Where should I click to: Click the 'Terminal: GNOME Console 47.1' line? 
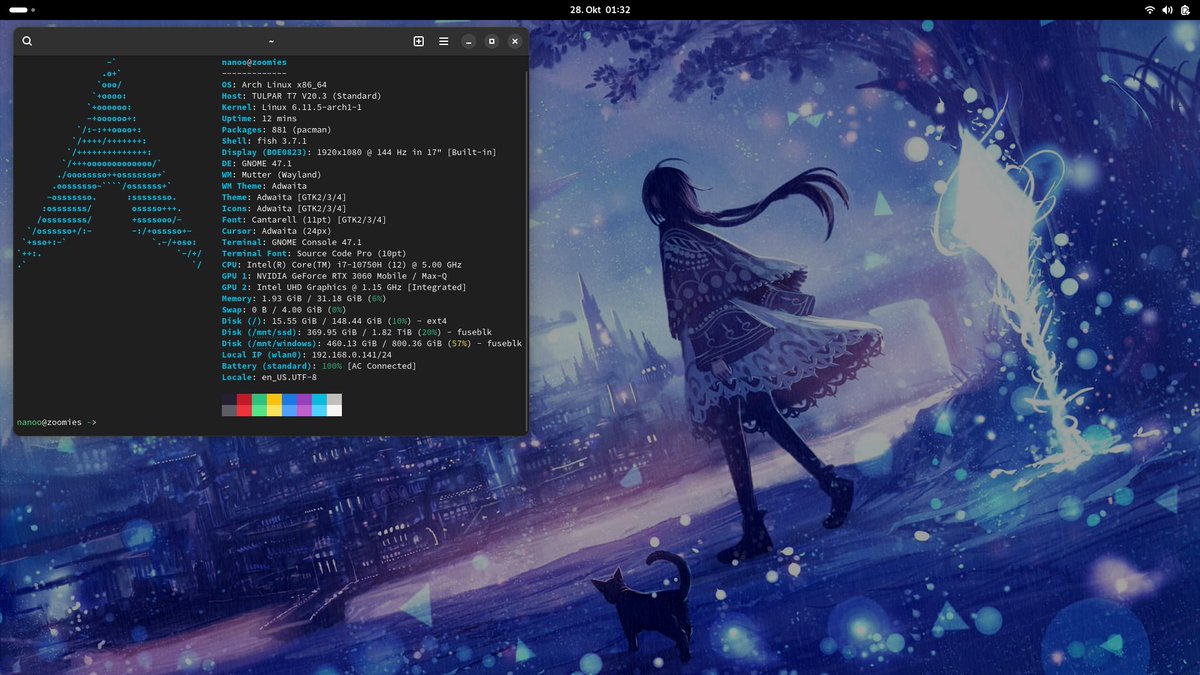[292, 242]
